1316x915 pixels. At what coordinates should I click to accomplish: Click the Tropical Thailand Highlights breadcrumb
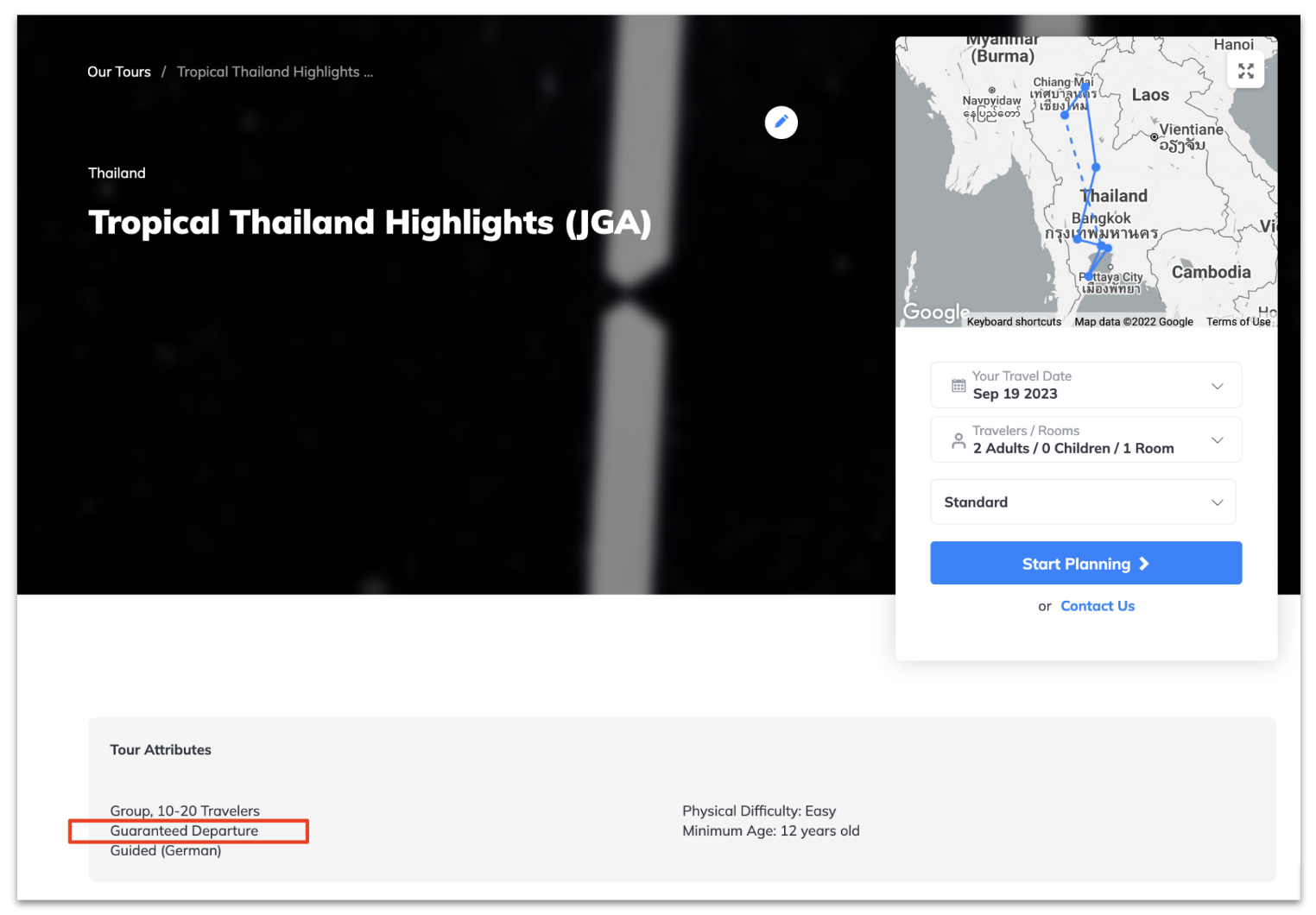275,72
